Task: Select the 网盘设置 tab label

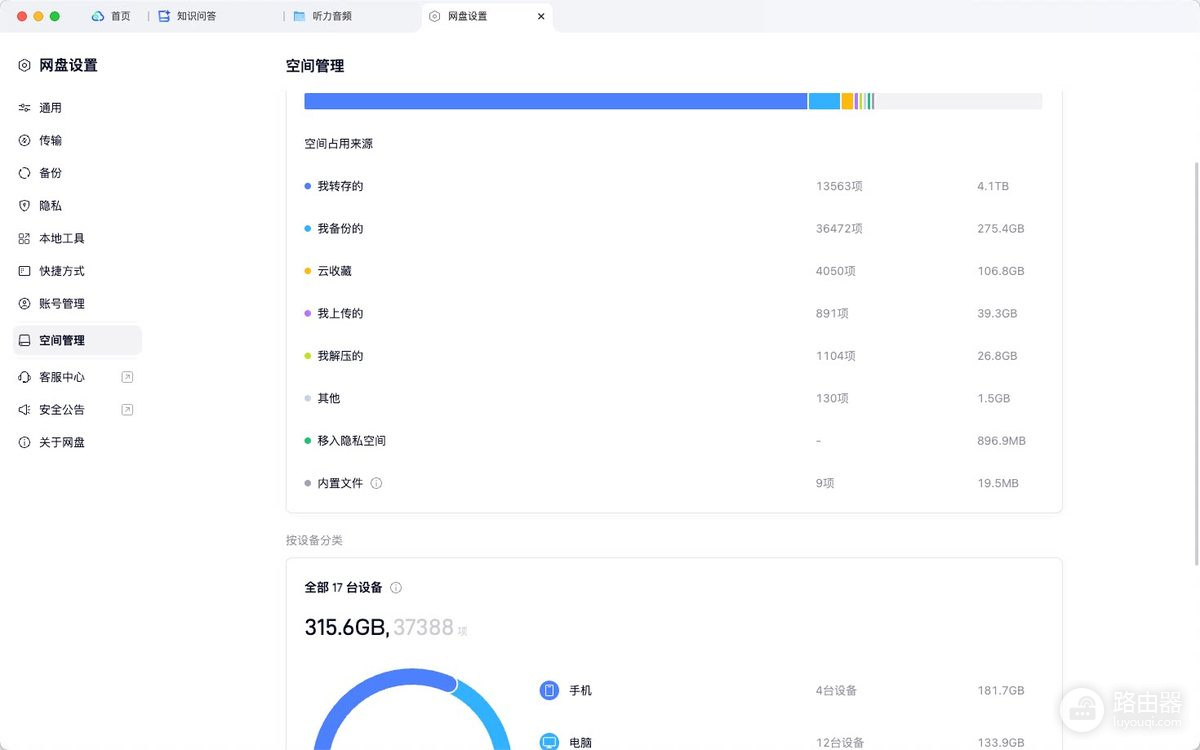Action: point(467,16)
